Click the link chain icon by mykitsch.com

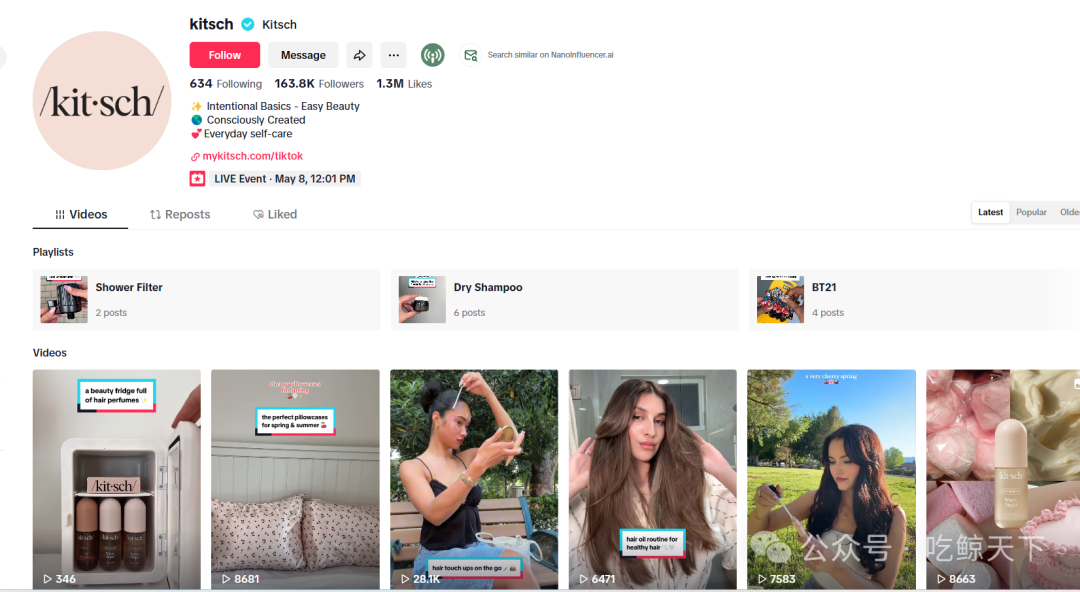tap(195, 156)
